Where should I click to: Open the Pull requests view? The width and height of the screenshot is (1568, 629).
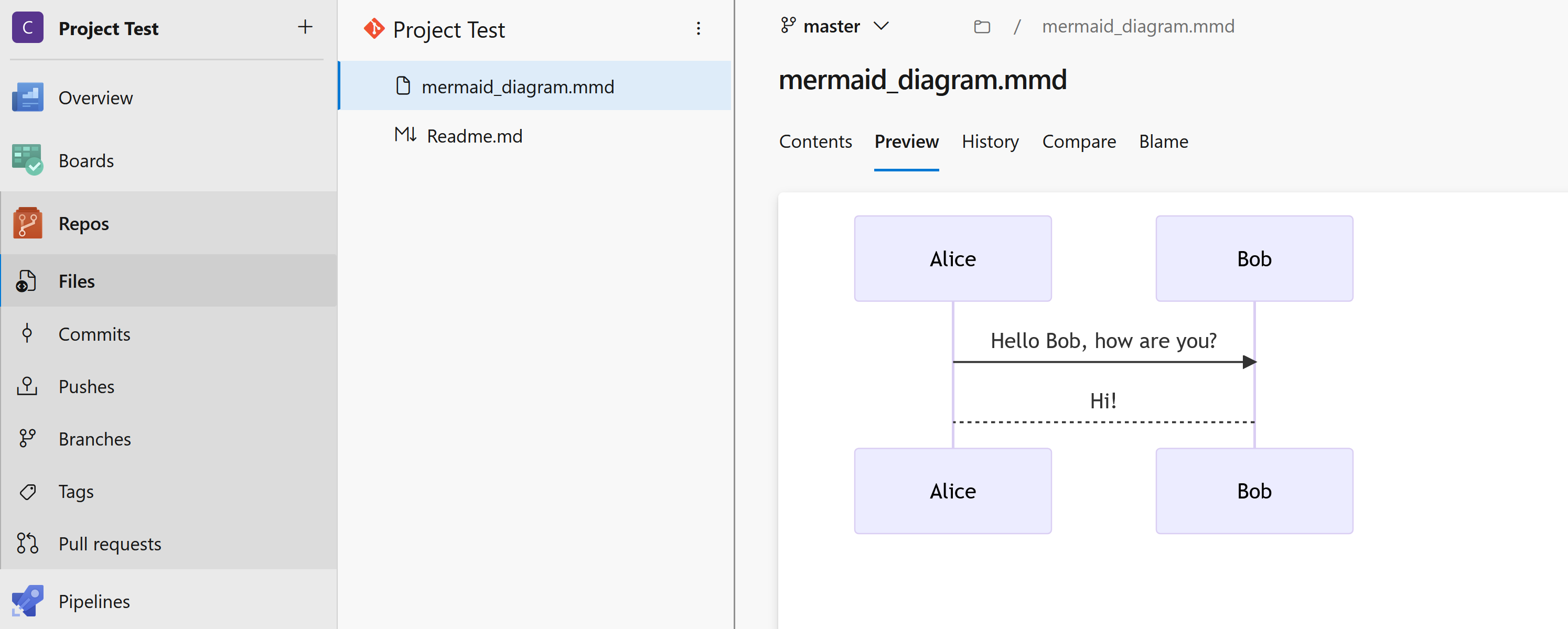[110, 544]
